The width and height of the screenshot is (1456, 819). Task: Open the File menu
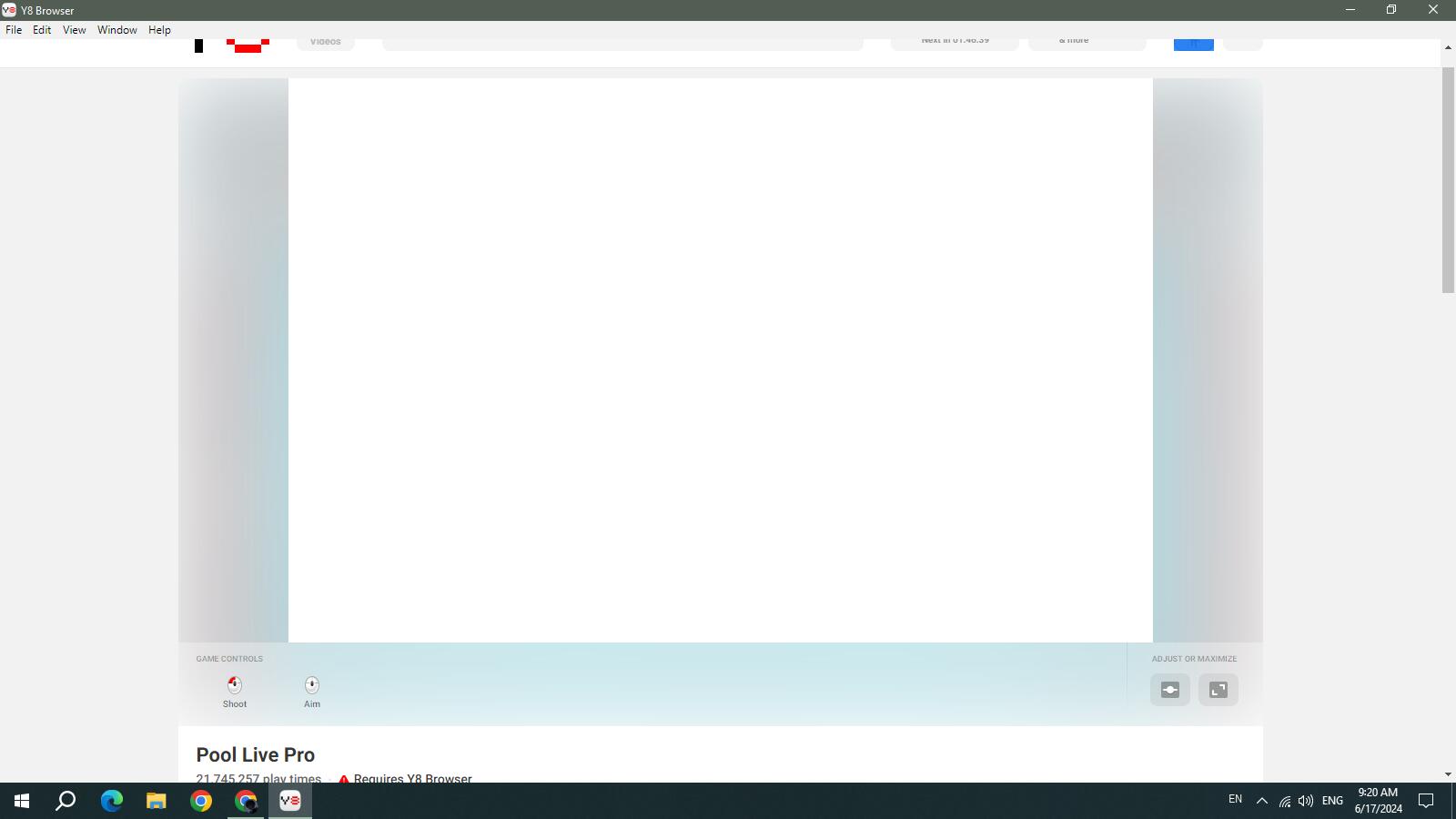tap(14, 30)
